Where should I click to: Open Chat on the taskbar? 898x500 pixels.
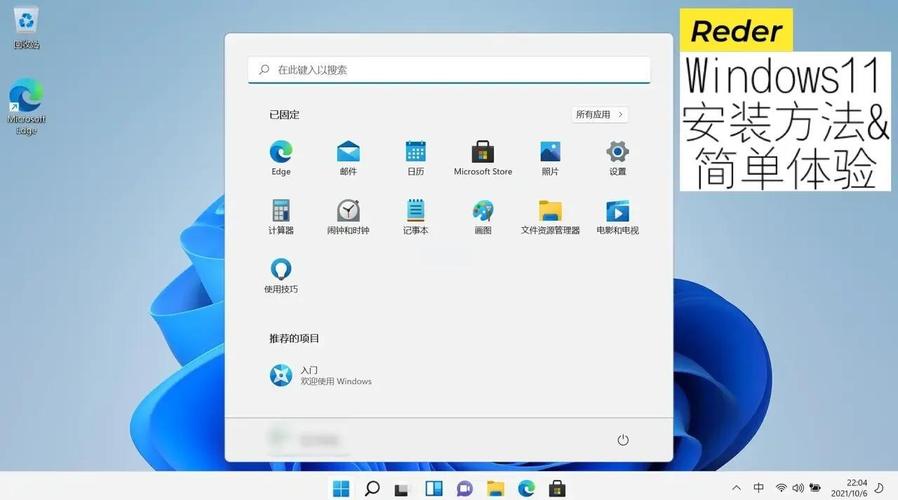click(x=464, y=489)
